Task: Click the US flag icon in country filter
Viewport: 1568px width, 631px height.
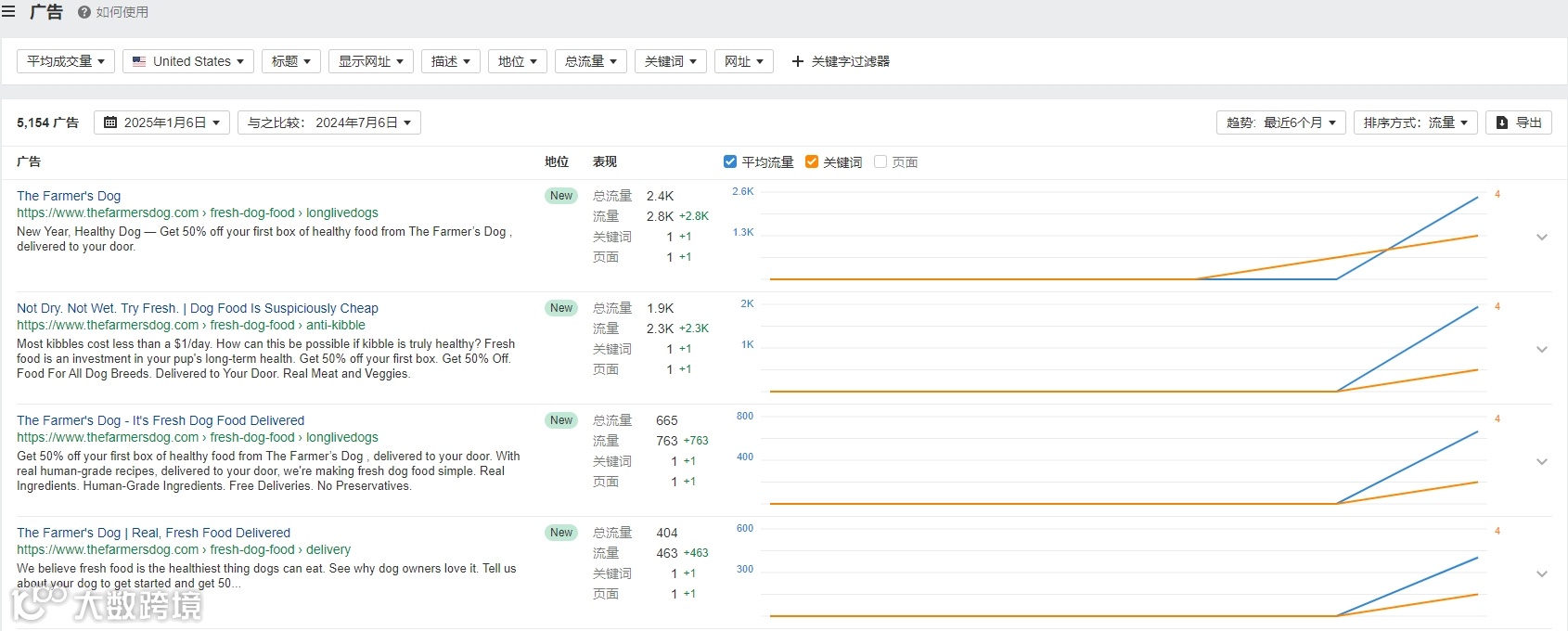Action: 139,61
